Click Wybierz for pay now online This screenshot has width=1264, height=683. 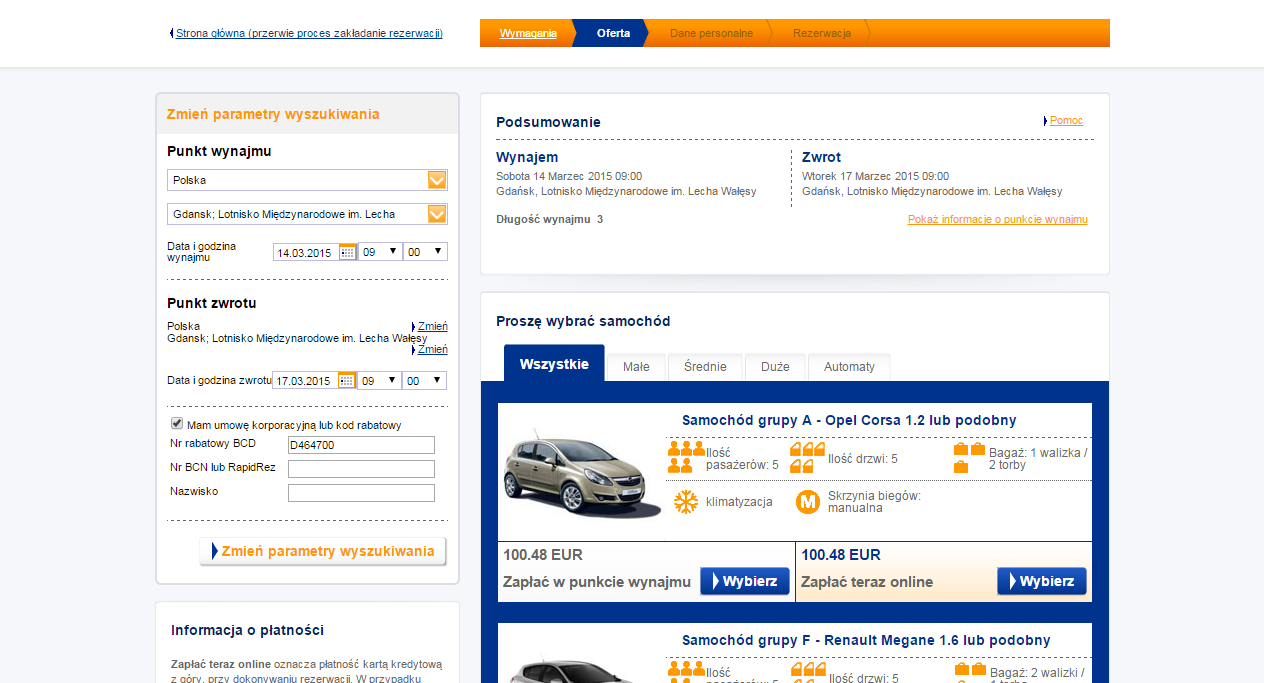tap(1042, 581)
